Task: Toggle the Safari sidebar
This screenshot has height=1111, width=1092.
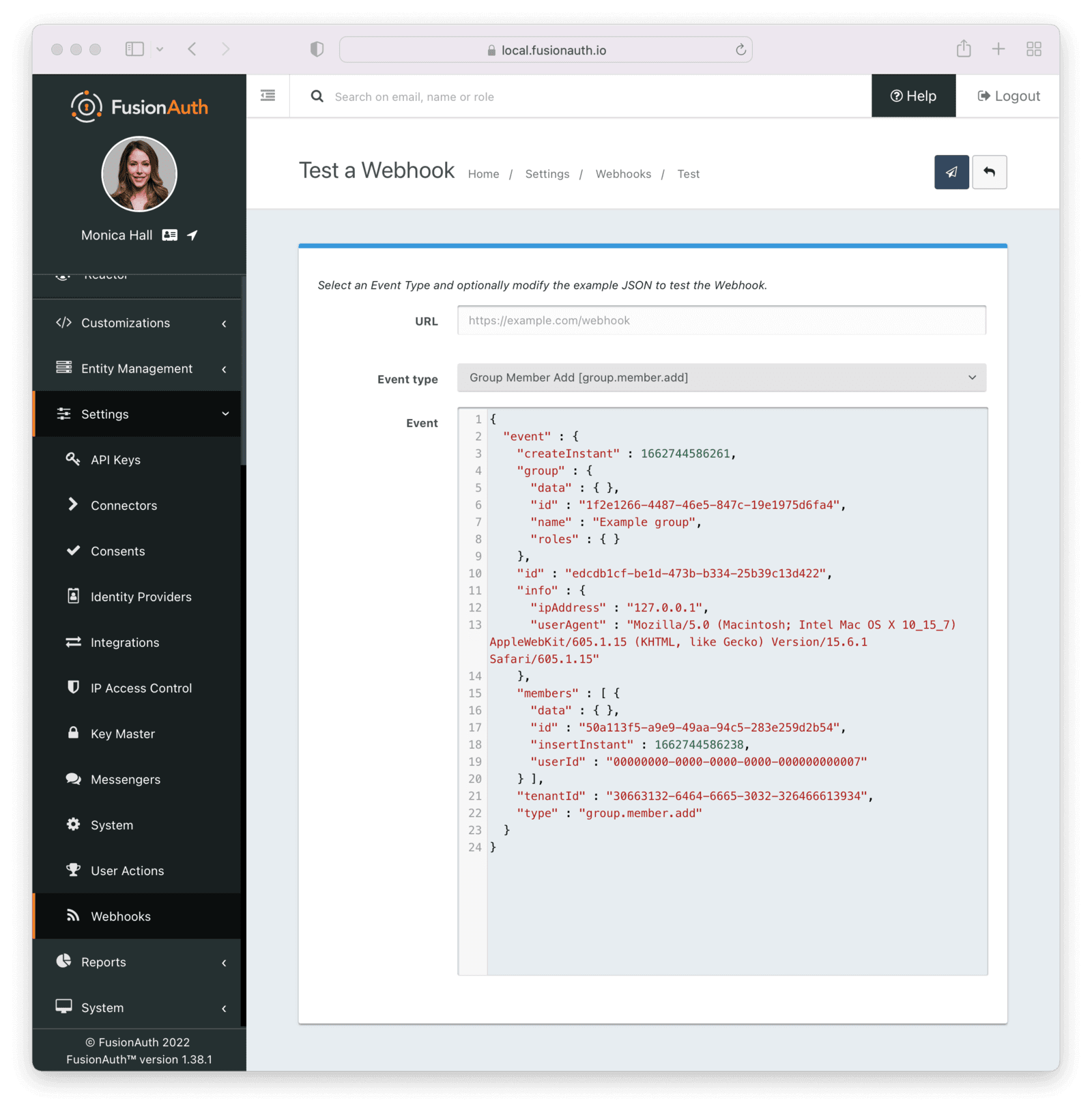Action: [x=134, y=49]
